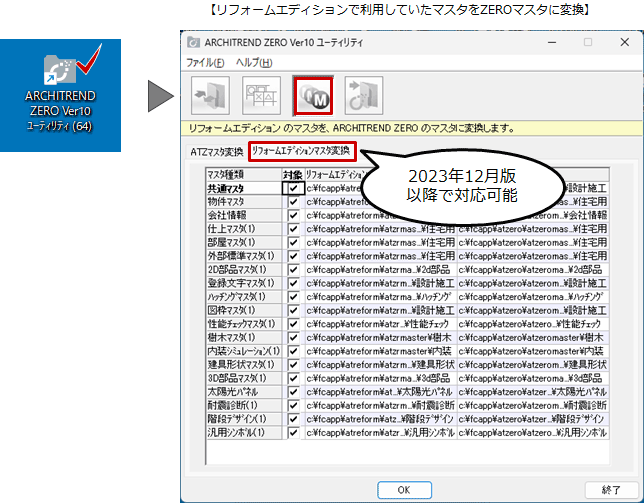This screenshot has height=503, width=644.
Task: Toggle the 建具形状マスタ(1) checkbox
Action: coord(293,365)
